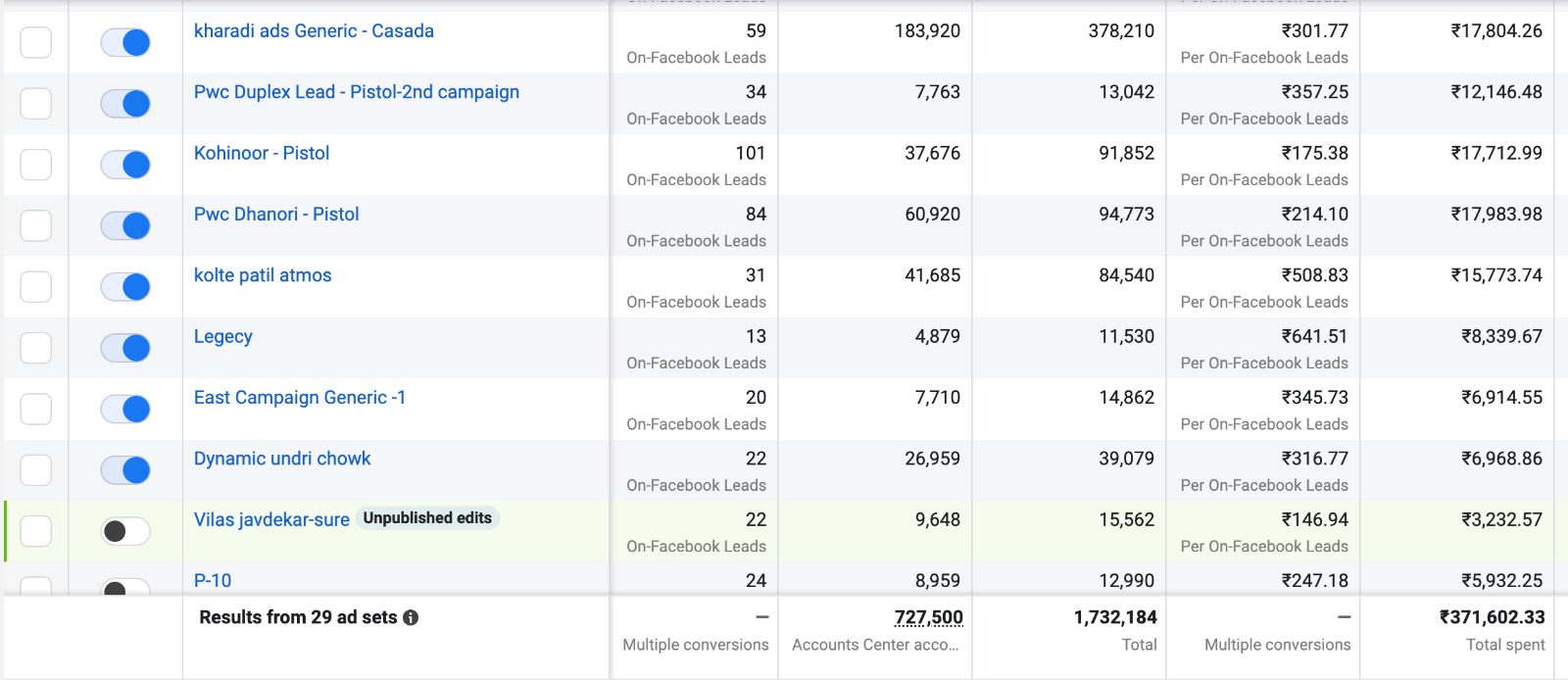Image resolution: width=1568 pixels, height=680 pixels.
Task: Open info icon beside Results from 29 ad sets
Action: 411,617
